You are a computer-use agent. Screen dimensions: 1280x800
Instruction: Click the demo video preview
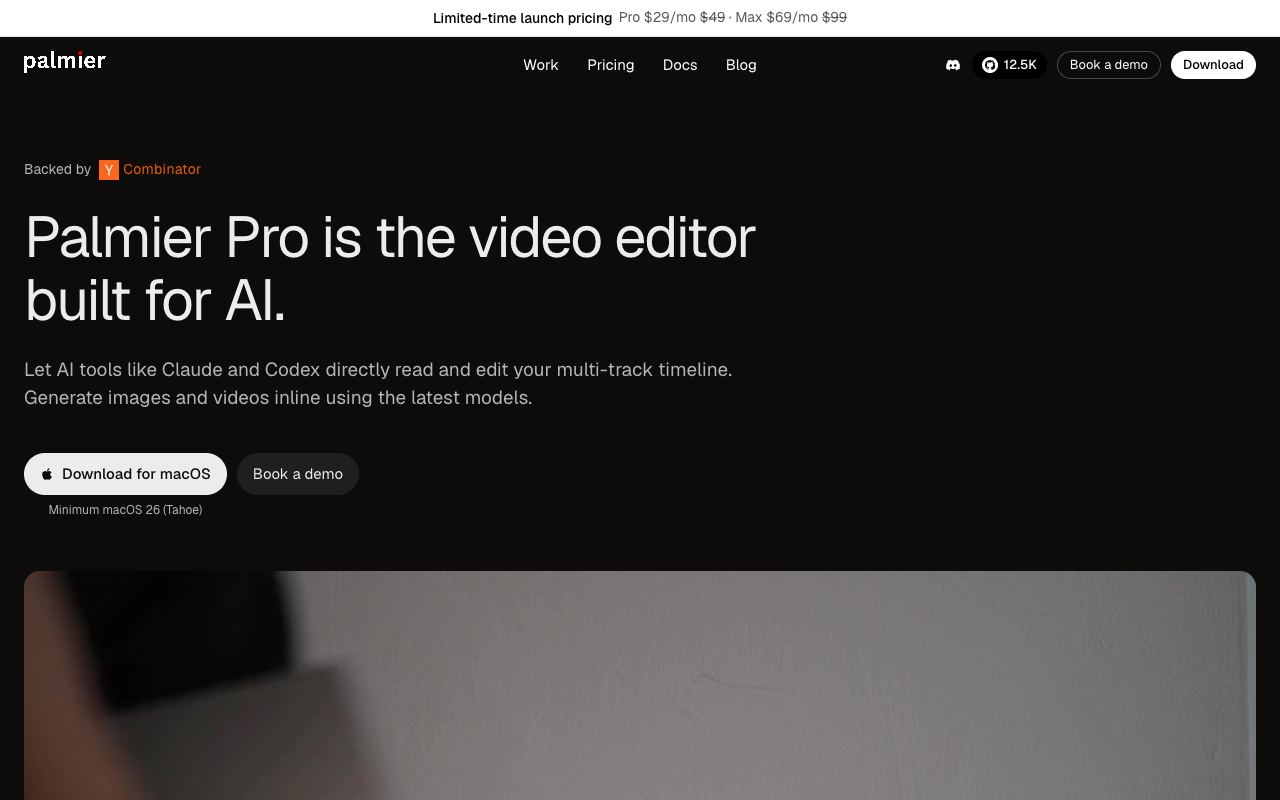point(640,685)
